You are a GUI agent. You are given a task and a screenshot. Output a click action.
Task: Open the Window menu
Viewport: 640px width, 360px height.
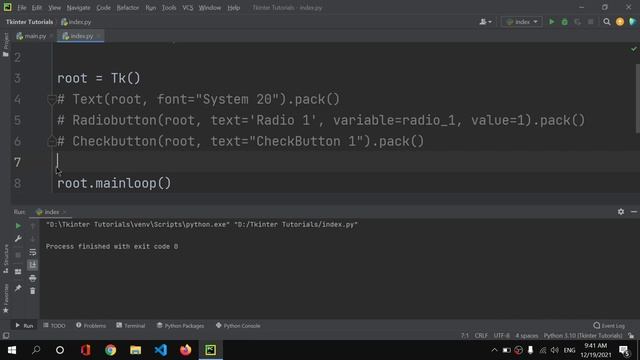(x=210, y=8)
